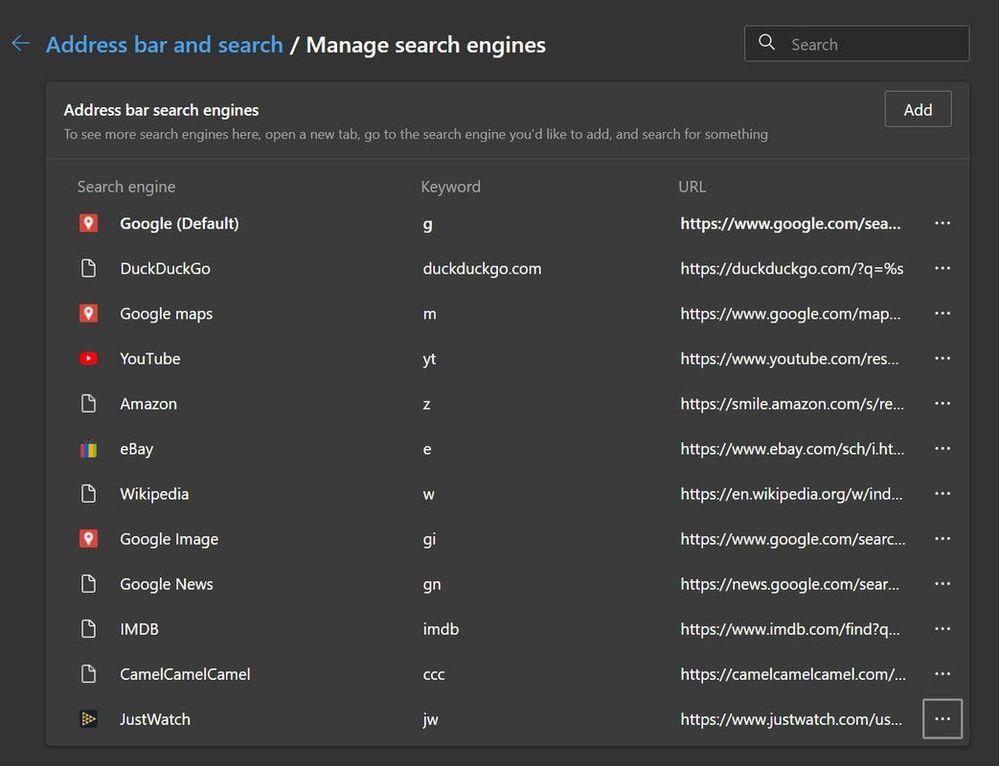Click the eBay colored icon
The height and width of the screenshot is (766, 999).
(x=89, y=449)
